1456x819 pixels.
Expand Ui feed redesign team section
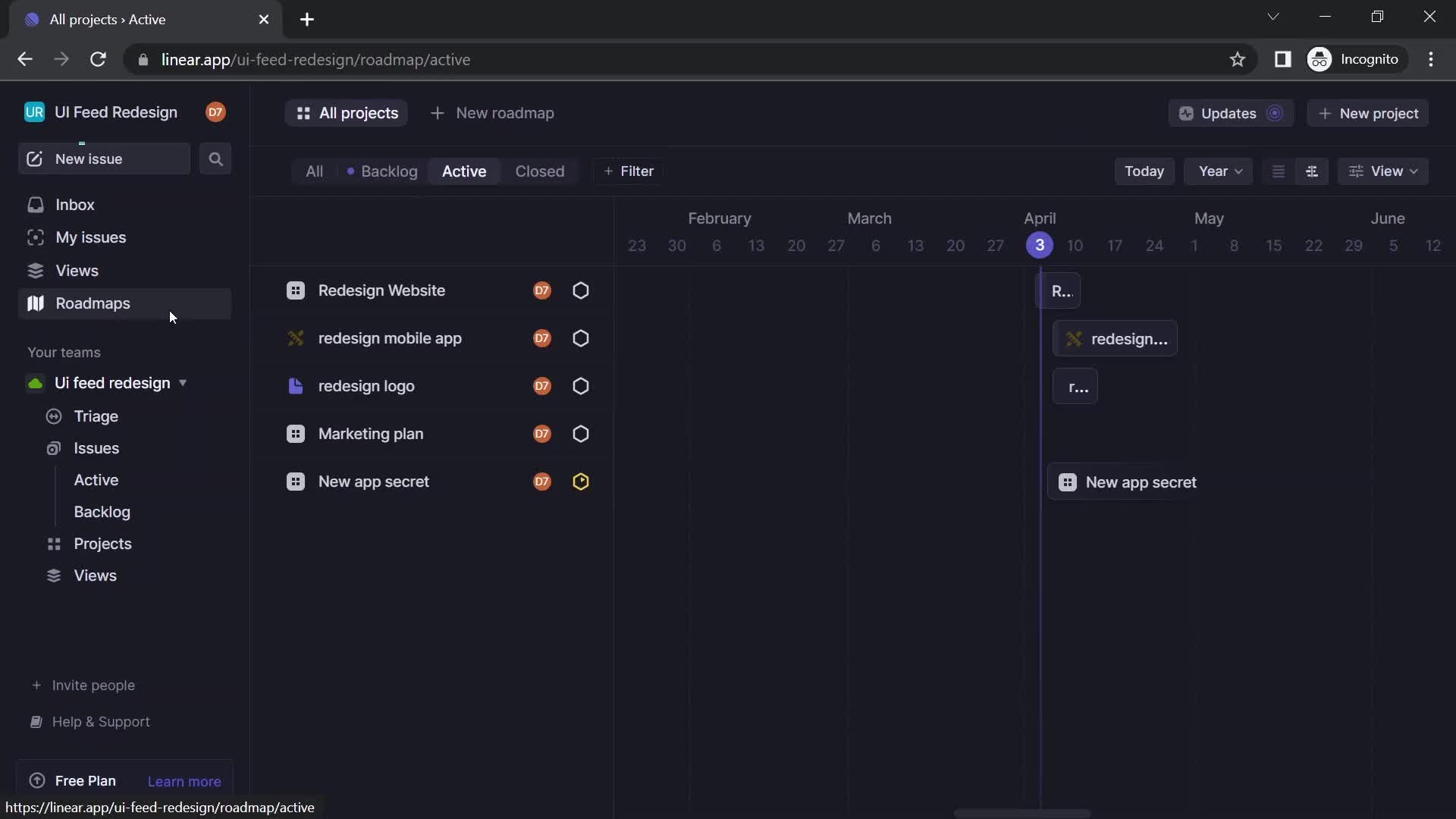(x=182, y=382)
